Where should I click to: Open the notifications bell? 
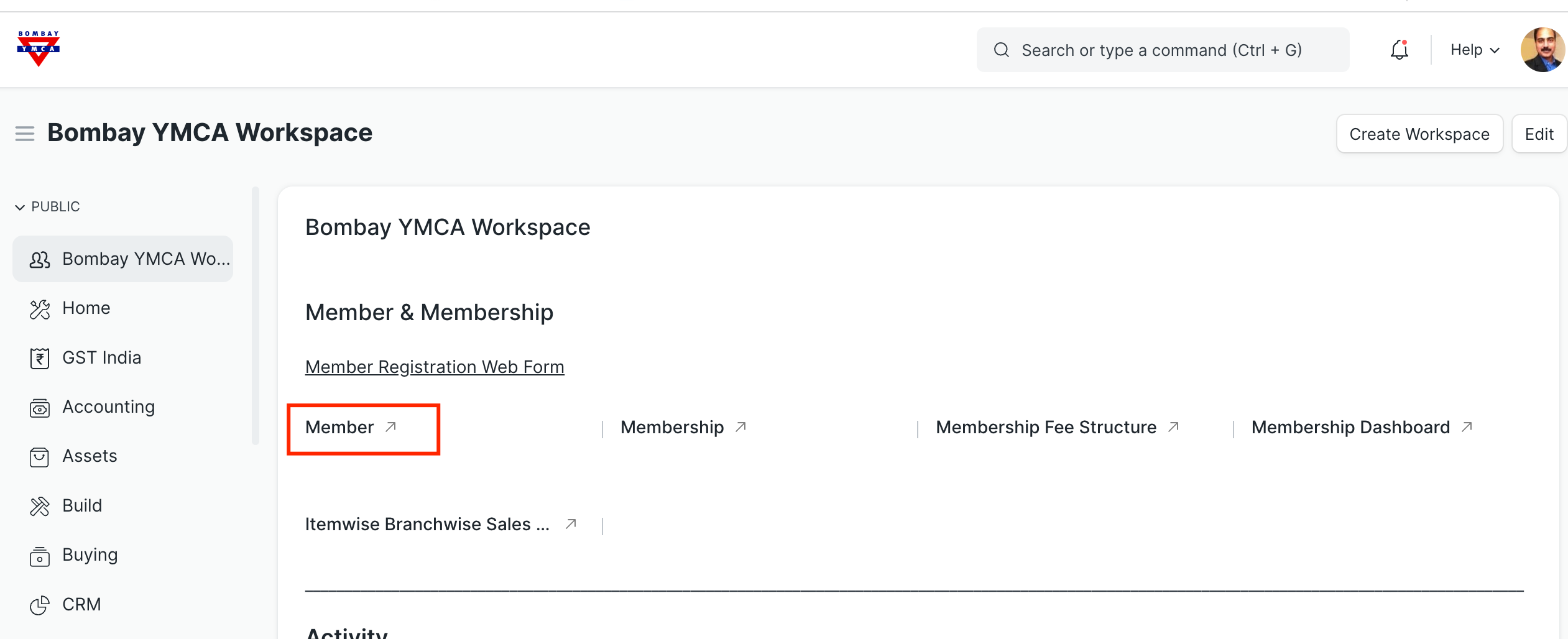tap(1399, 50)
